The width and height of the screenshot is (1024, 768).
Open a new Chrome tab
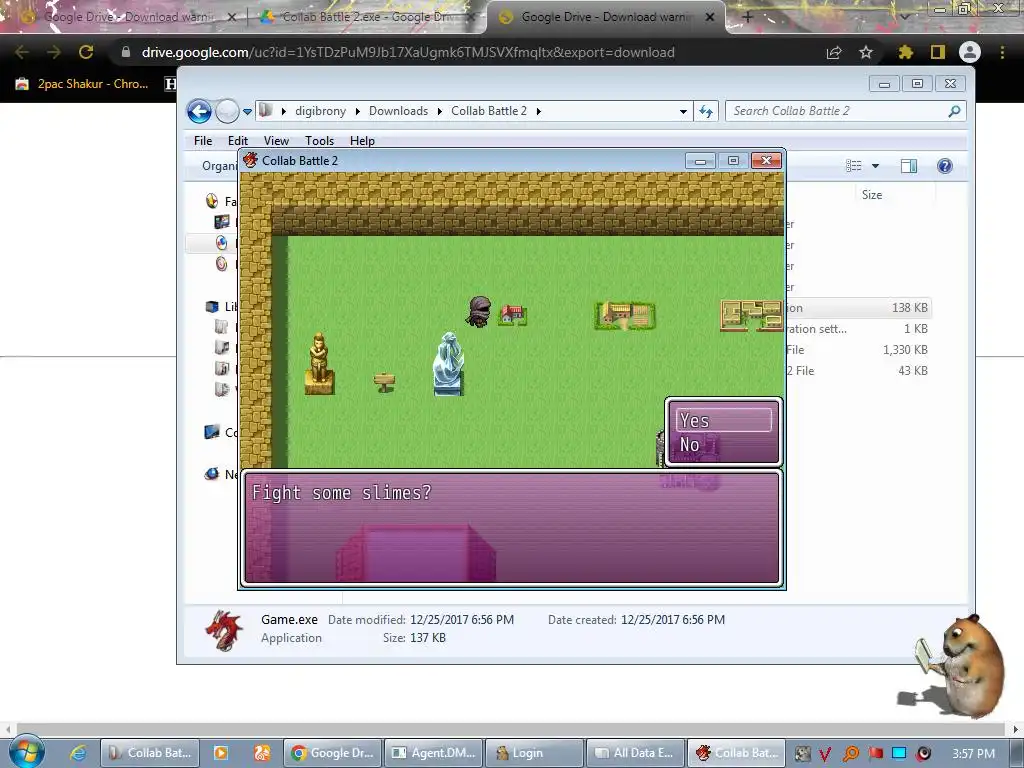[748, 17]
